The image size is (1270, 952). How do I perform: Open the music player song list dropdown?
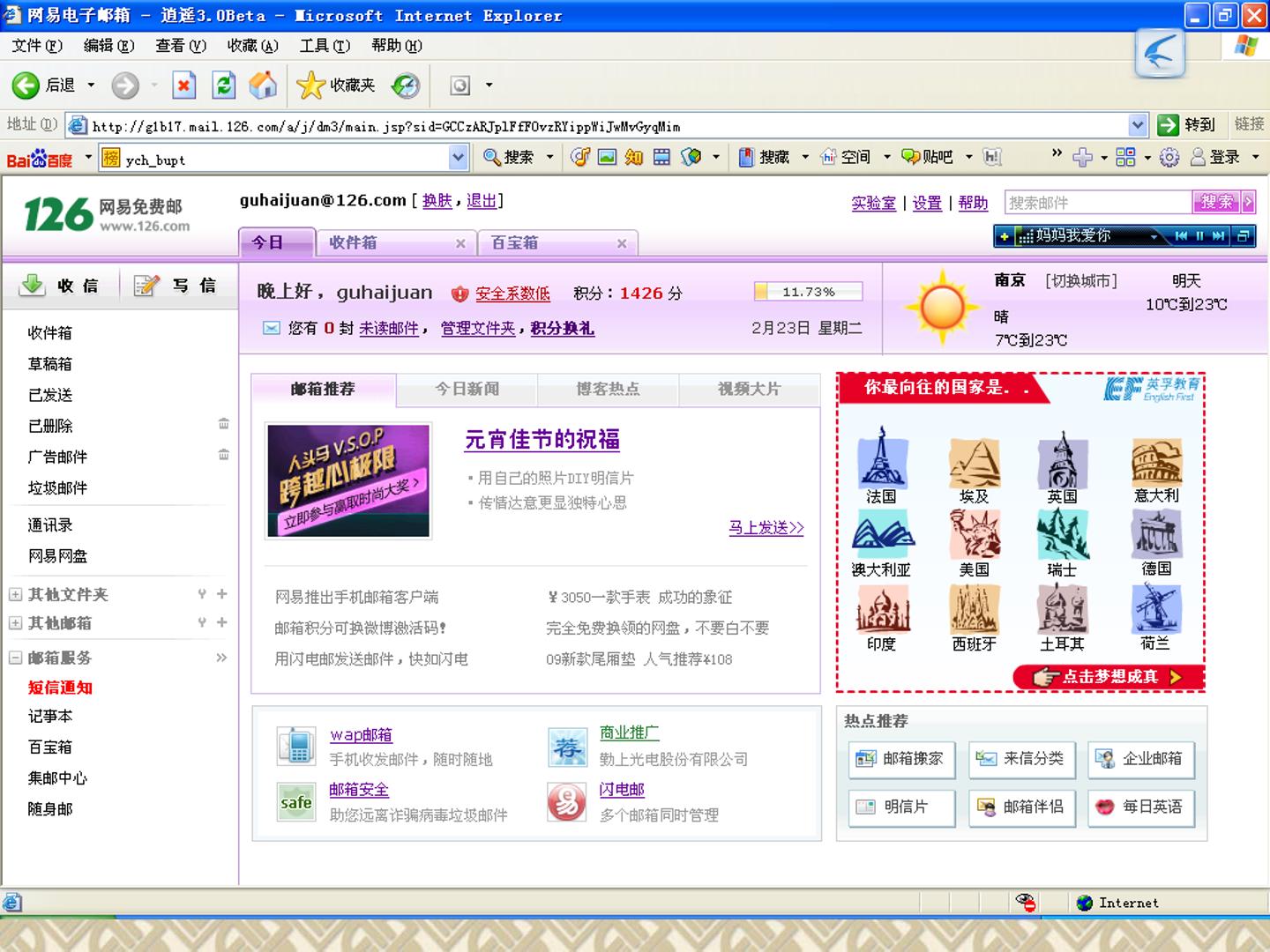(x=1154, y=236)
